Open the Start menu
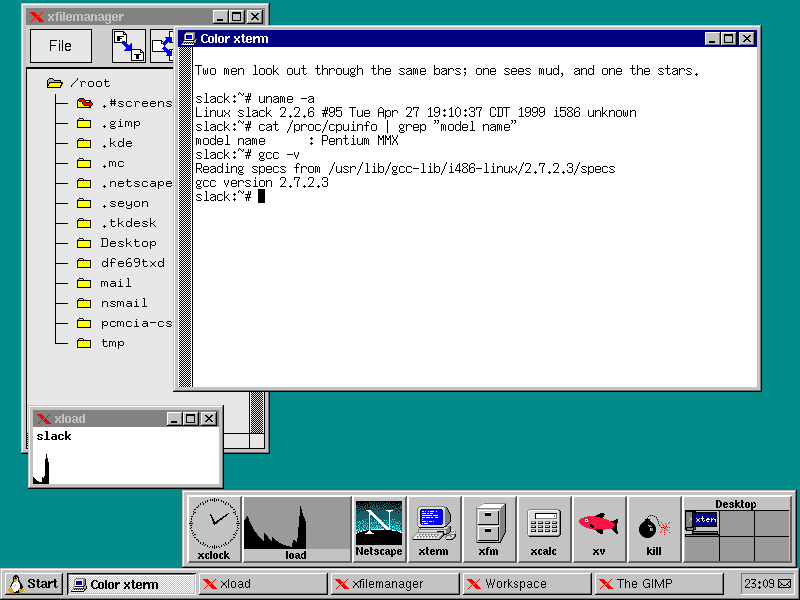 point(32,584)
